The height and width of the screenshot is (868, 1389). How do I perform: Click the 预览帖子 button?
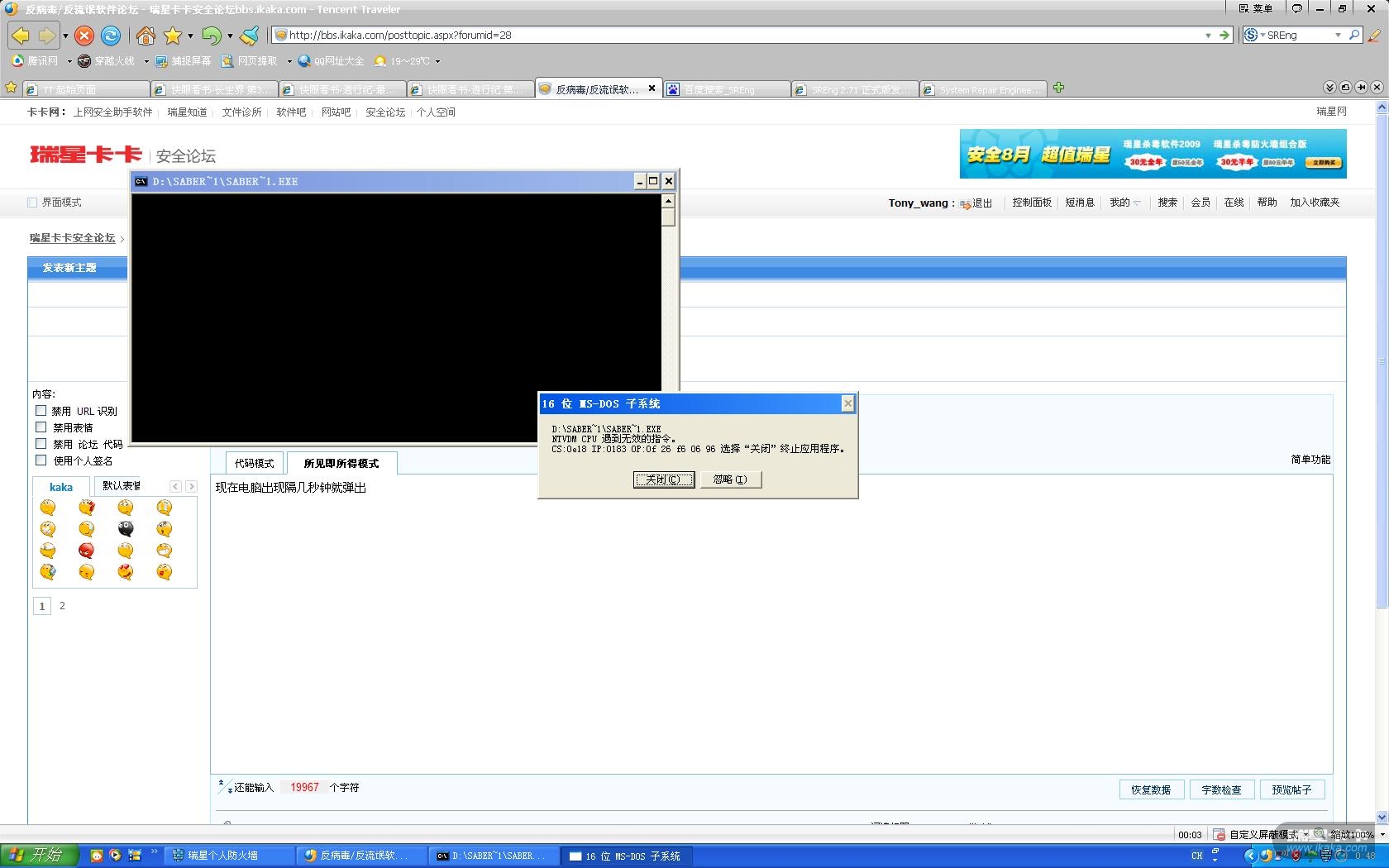pos(1291,789)
